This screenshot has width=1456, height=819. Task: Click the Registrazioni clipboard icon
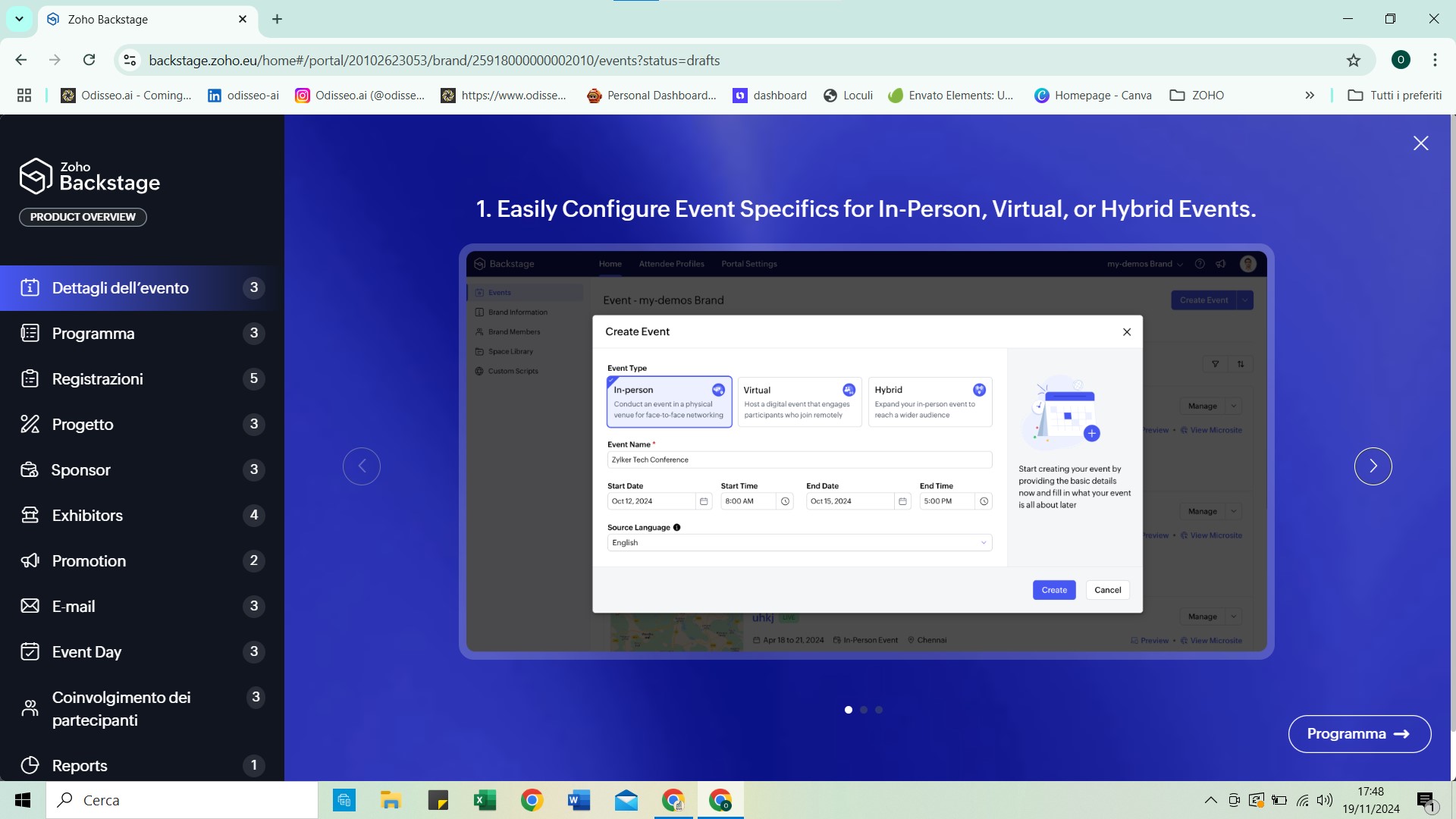(x=30, y=378)
